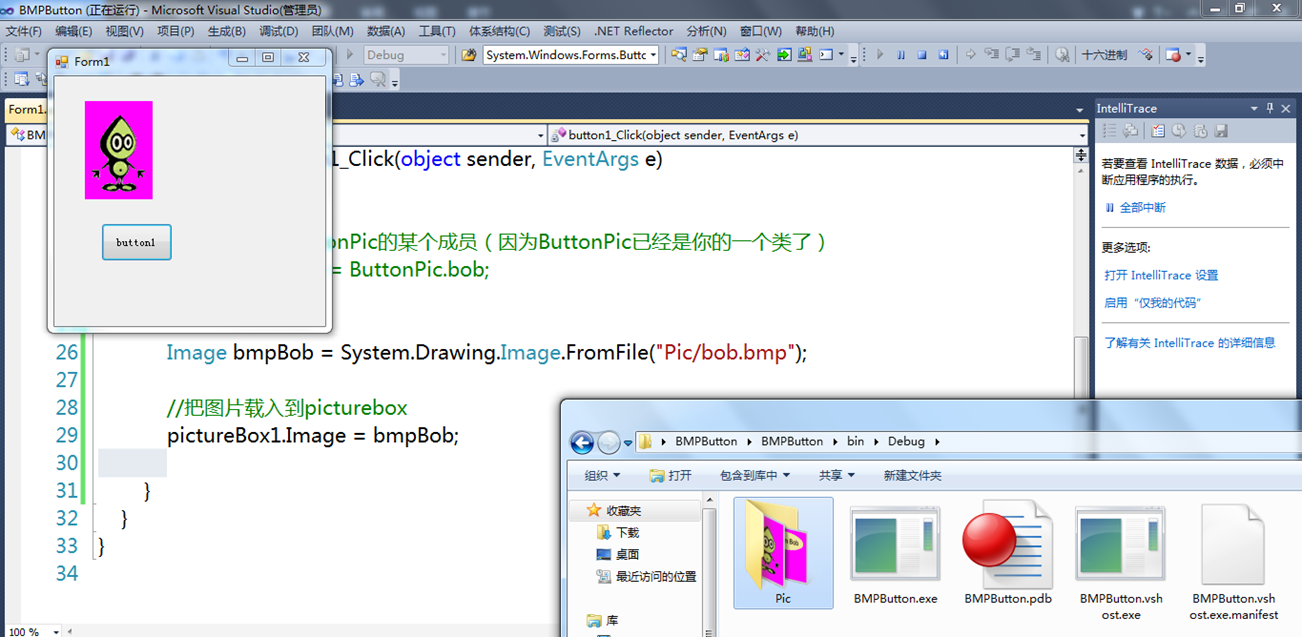Select the Pic folder in Explorer
Viewport: 1302px width, 637px height.
783,553
